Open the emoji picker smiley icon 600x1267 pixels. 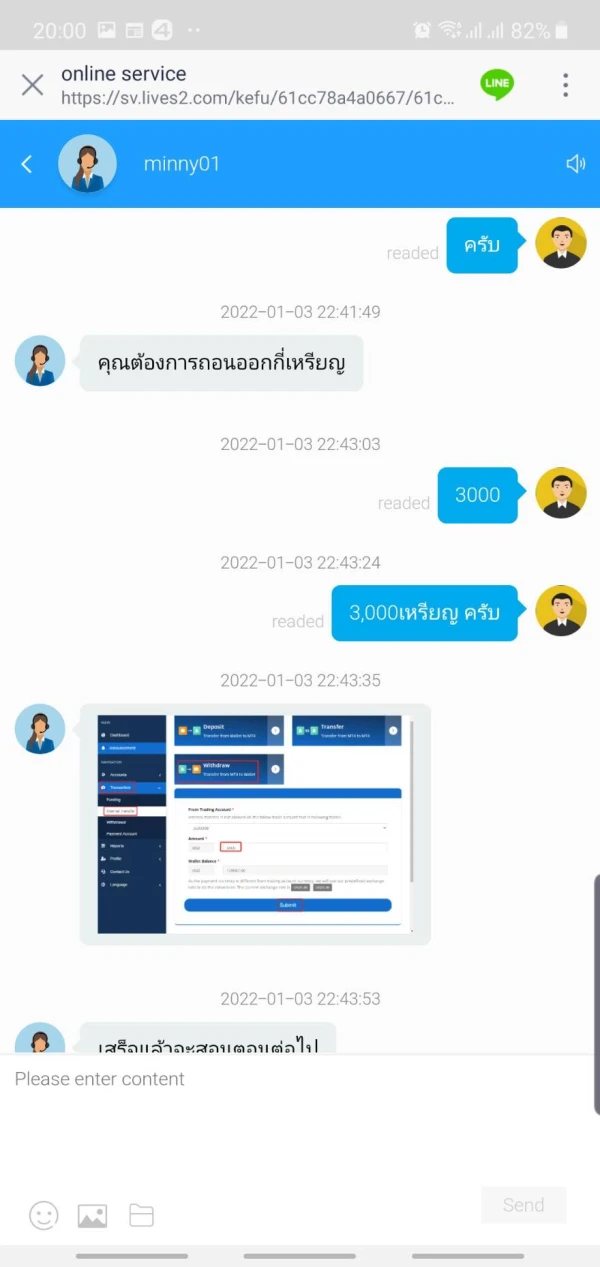[x=43, y=1215]
